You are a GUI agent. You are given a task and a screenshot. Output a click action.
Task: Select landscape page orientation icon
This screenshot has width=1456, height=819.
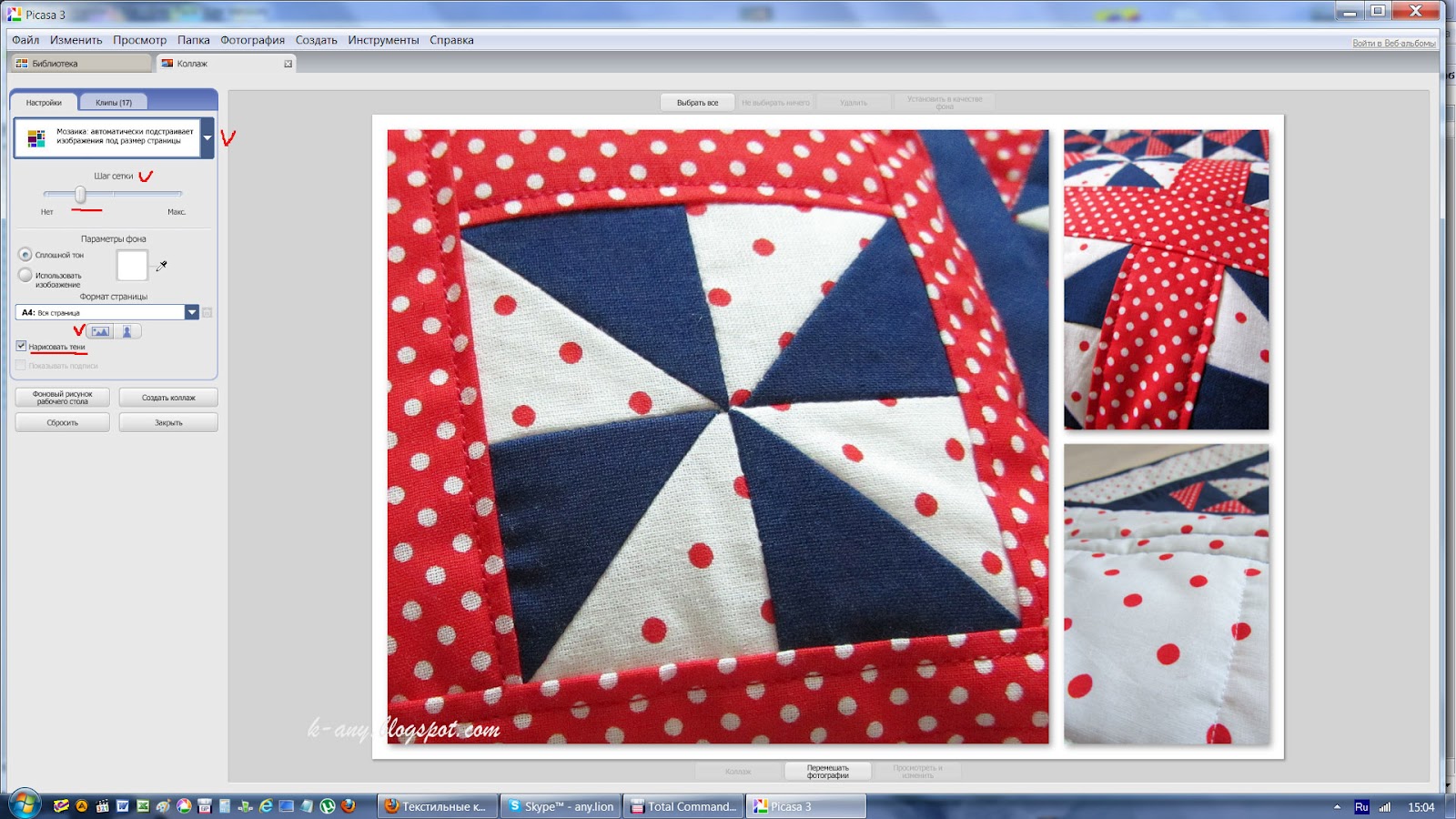100,332
